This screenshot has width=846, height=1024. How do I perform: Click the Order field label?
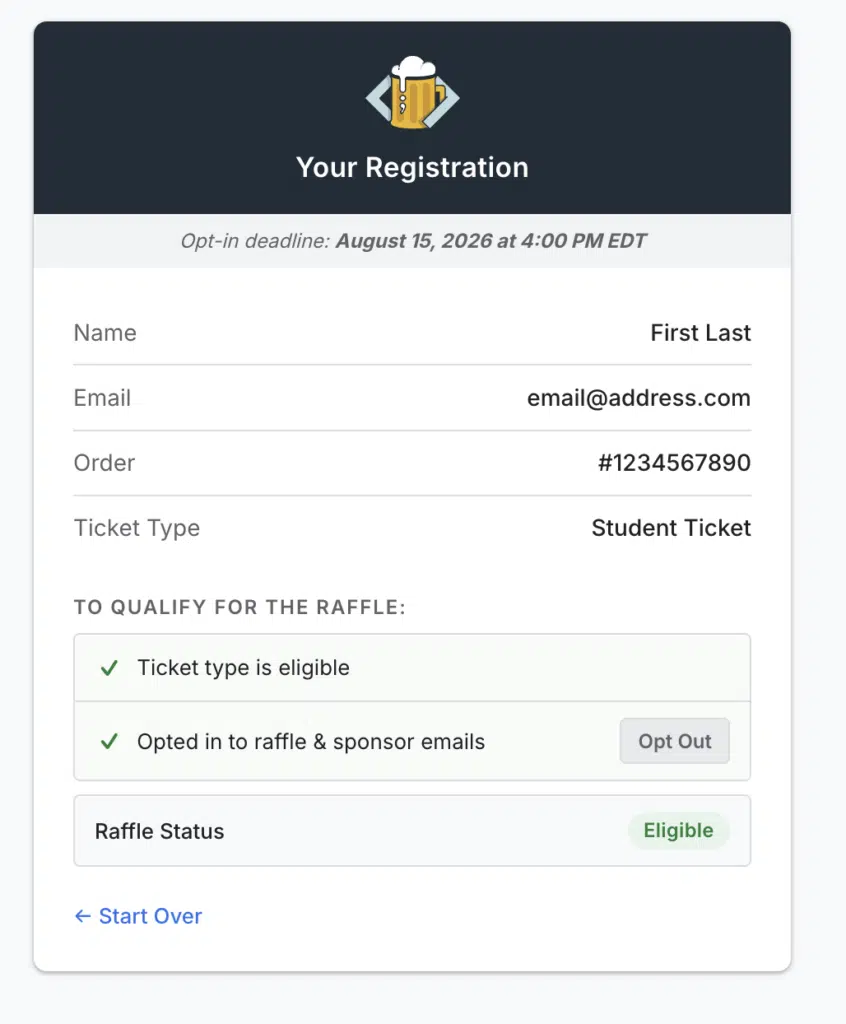pyautogui.click(x=104, y=463)
